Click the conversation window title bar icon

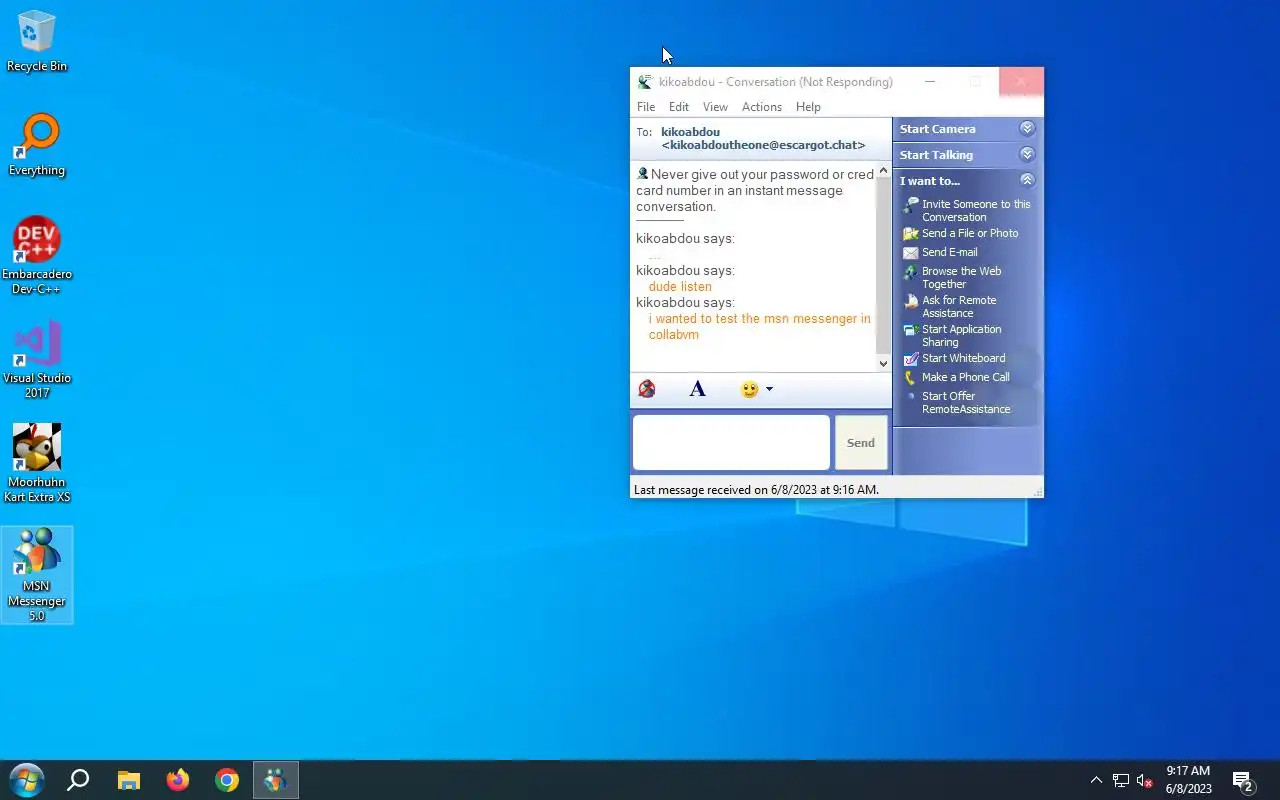(645, 82)
